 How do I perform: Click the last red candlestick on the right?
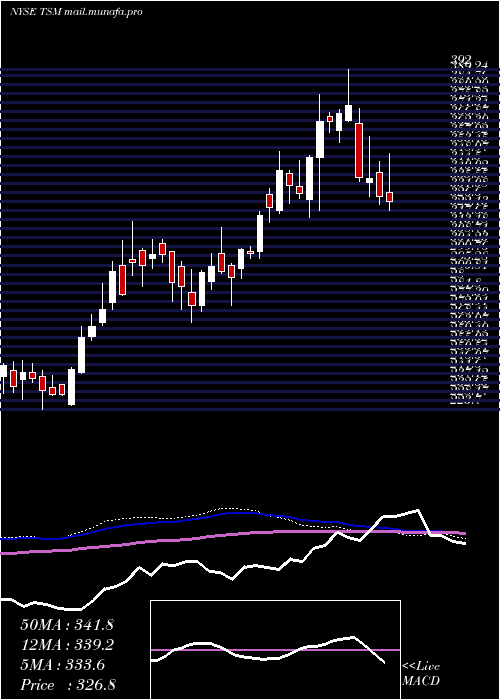click(x=389, y=182)
